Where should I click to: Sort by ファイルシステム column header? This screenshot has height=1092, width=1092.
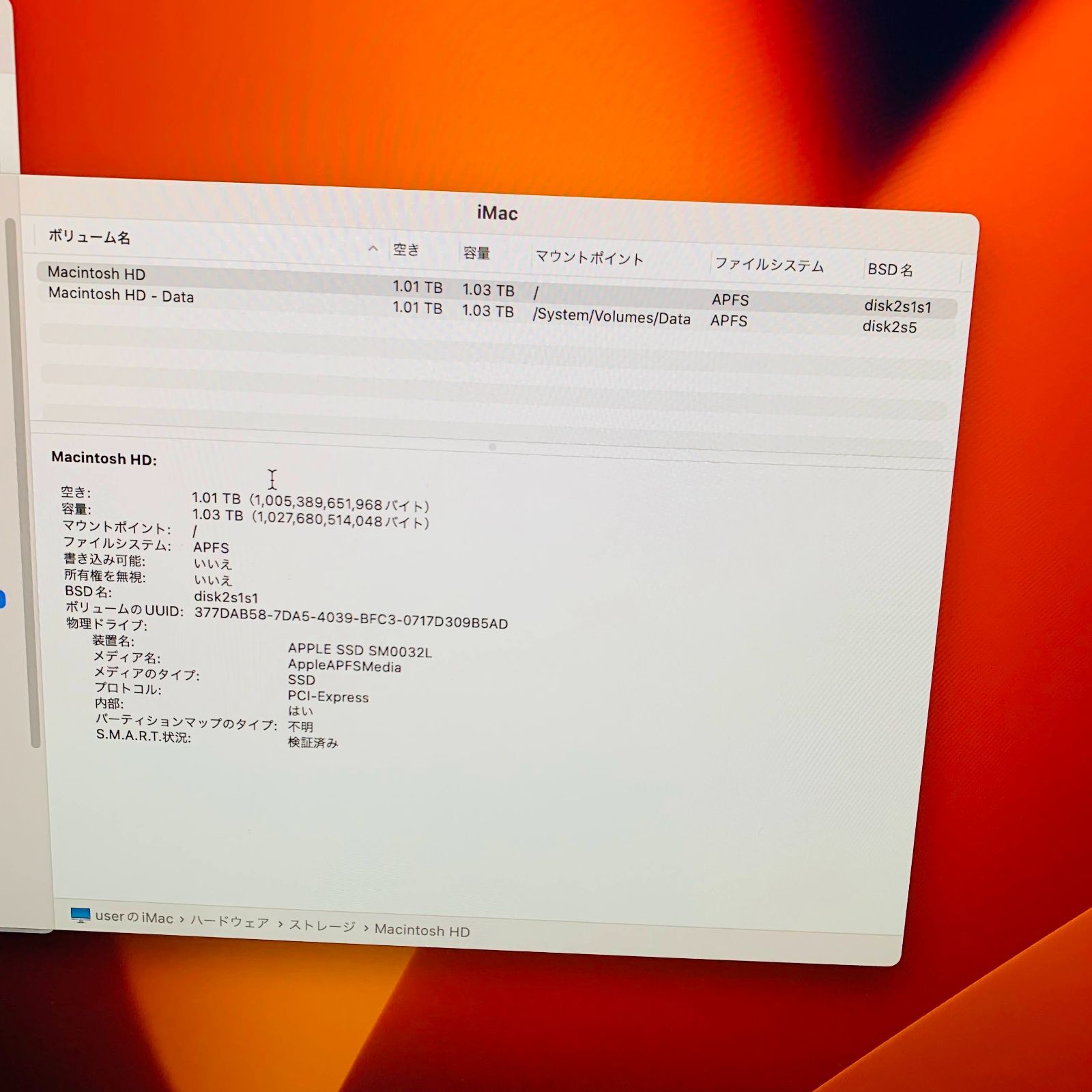click(x=769, y=264)
